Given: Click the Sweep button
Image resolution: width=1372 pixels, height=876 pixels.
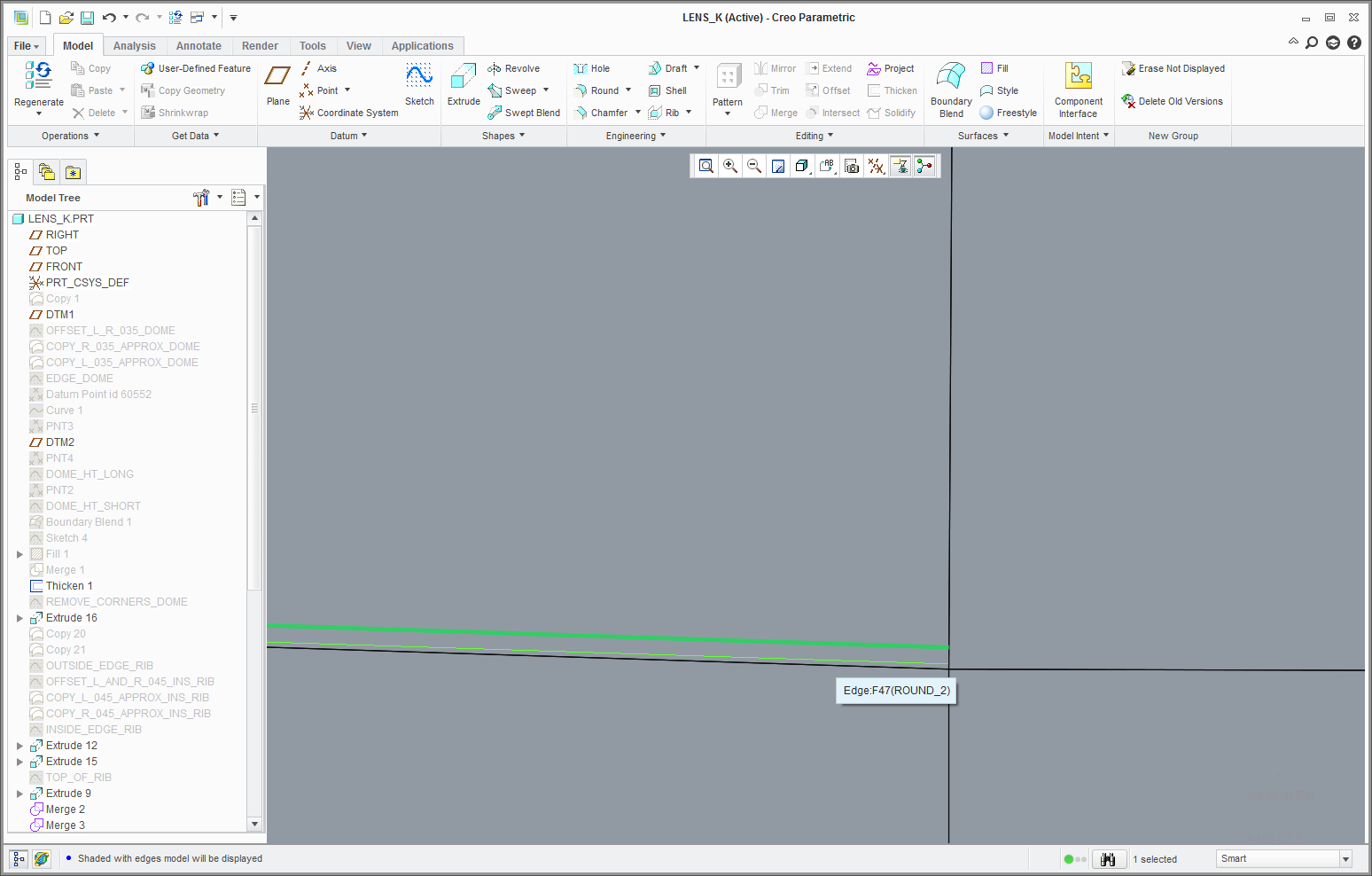Looking at the screenshot, I should 512,90.
